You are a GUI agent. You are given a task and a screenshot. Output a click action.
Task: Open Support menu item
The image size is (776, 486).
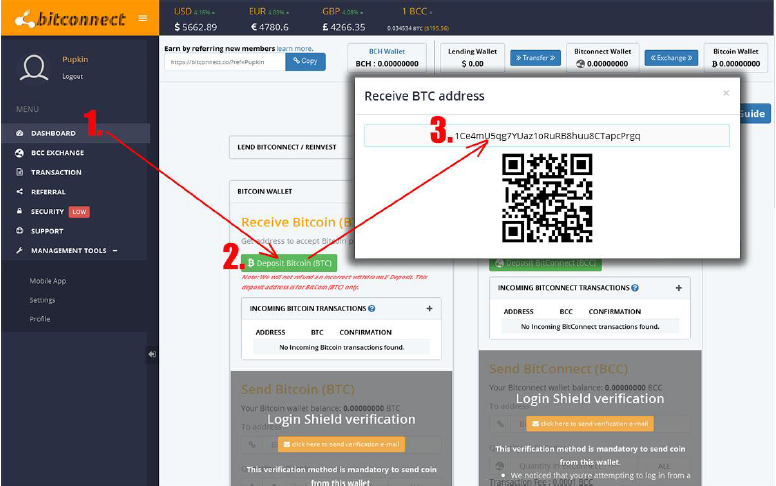47,231
